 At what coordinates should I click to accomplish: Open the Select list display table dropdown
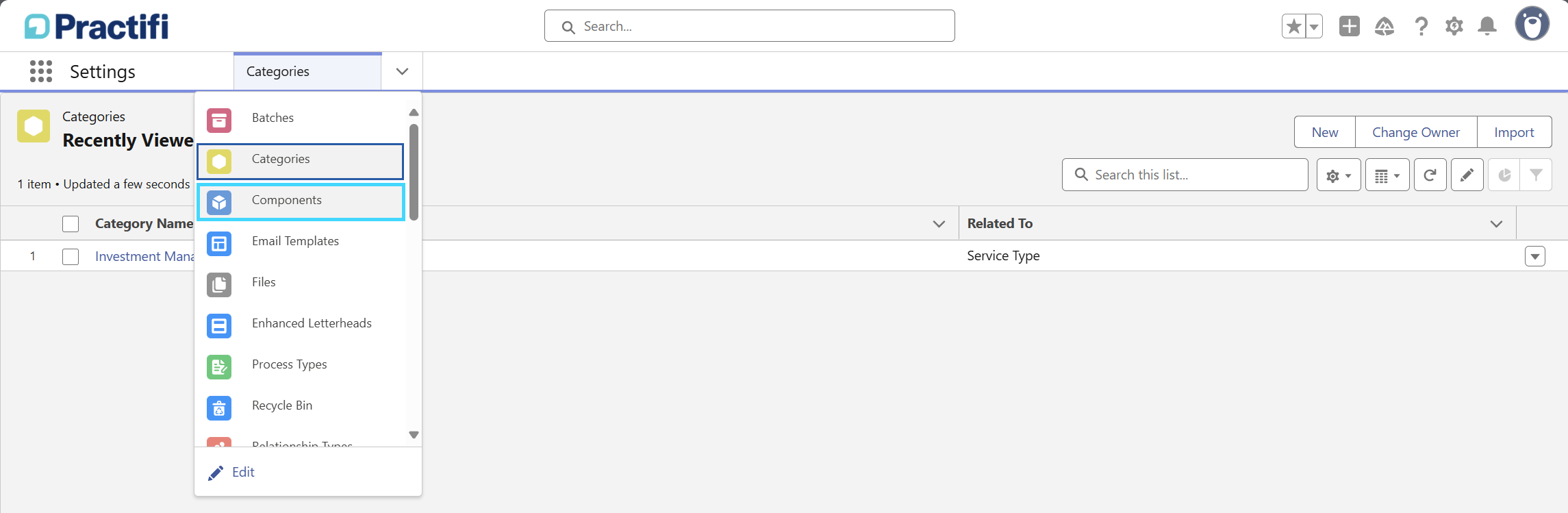tap(1387, 175)
